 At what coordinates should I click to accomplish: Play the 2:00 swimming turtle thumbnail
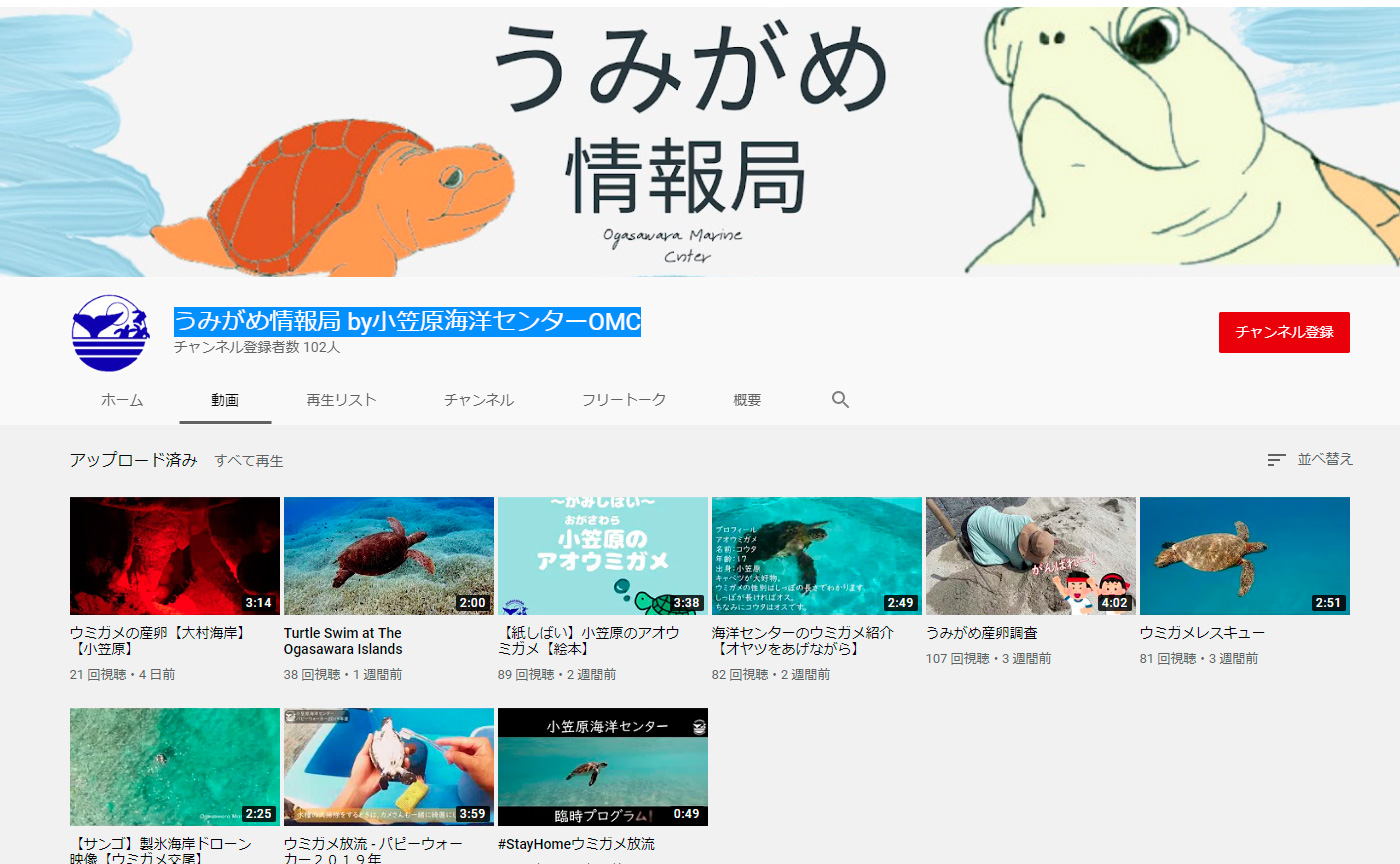[x=389, y=556]
